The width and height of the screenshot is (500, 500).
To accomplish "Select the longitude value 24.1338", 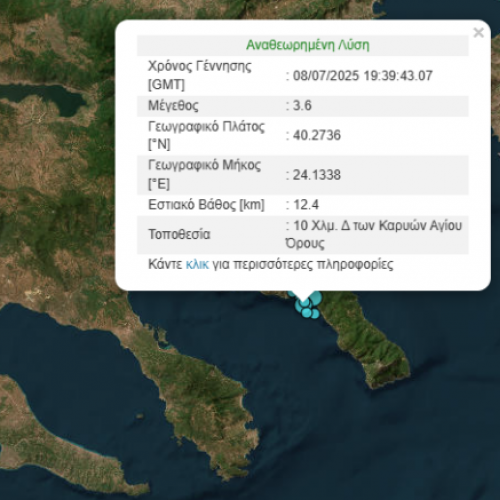I will pyautogui.click(x=317, y=175).
